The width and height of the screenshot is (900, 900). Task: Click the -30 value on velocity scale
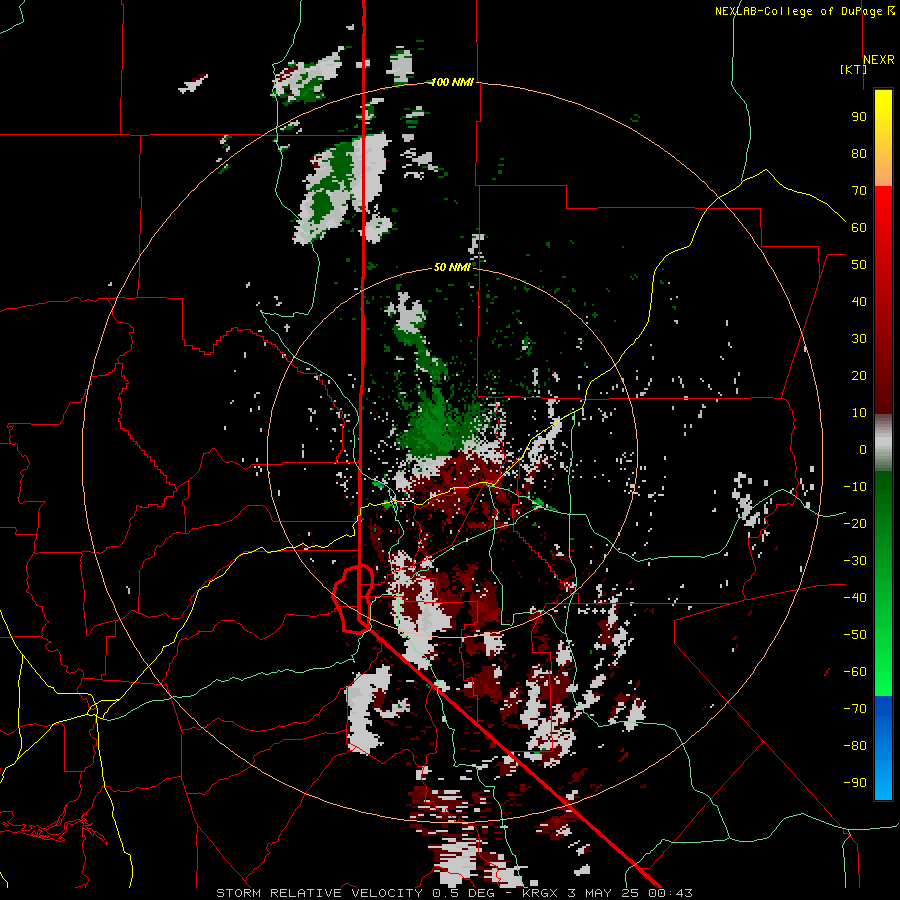[855, 561]
